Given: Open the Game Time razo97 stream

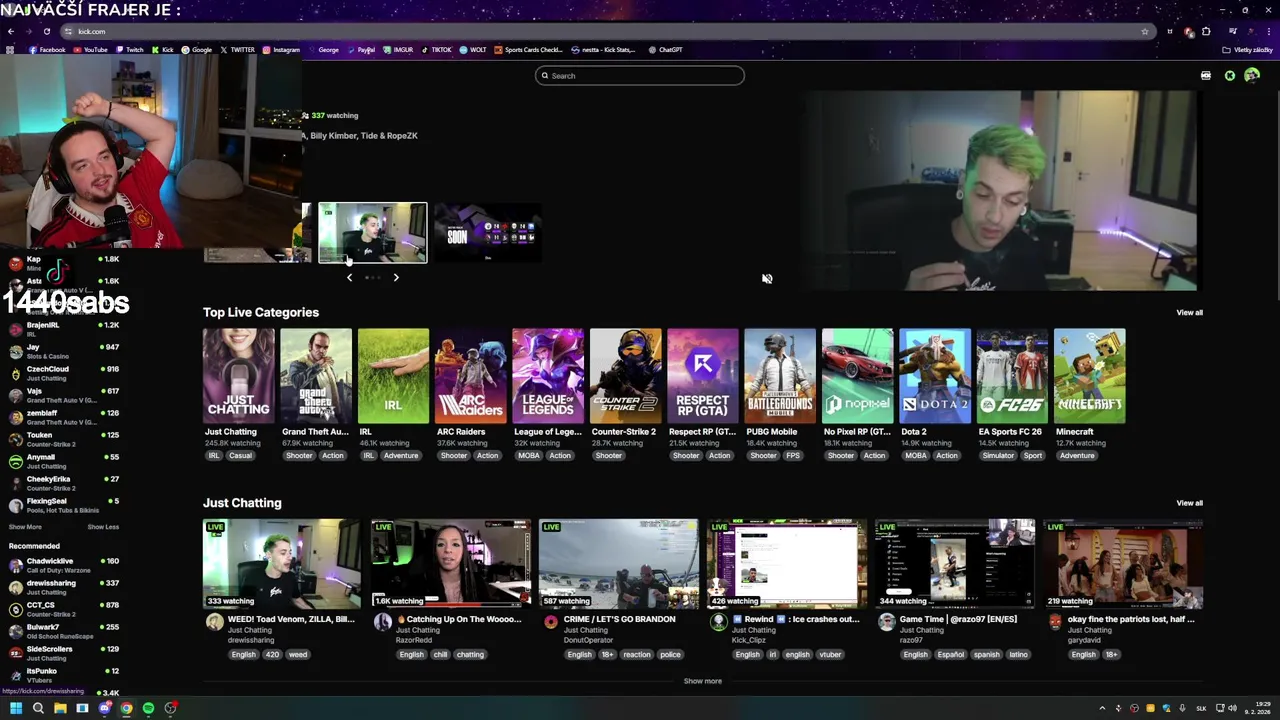Looking at the screenshot, I should coord(955,564).
